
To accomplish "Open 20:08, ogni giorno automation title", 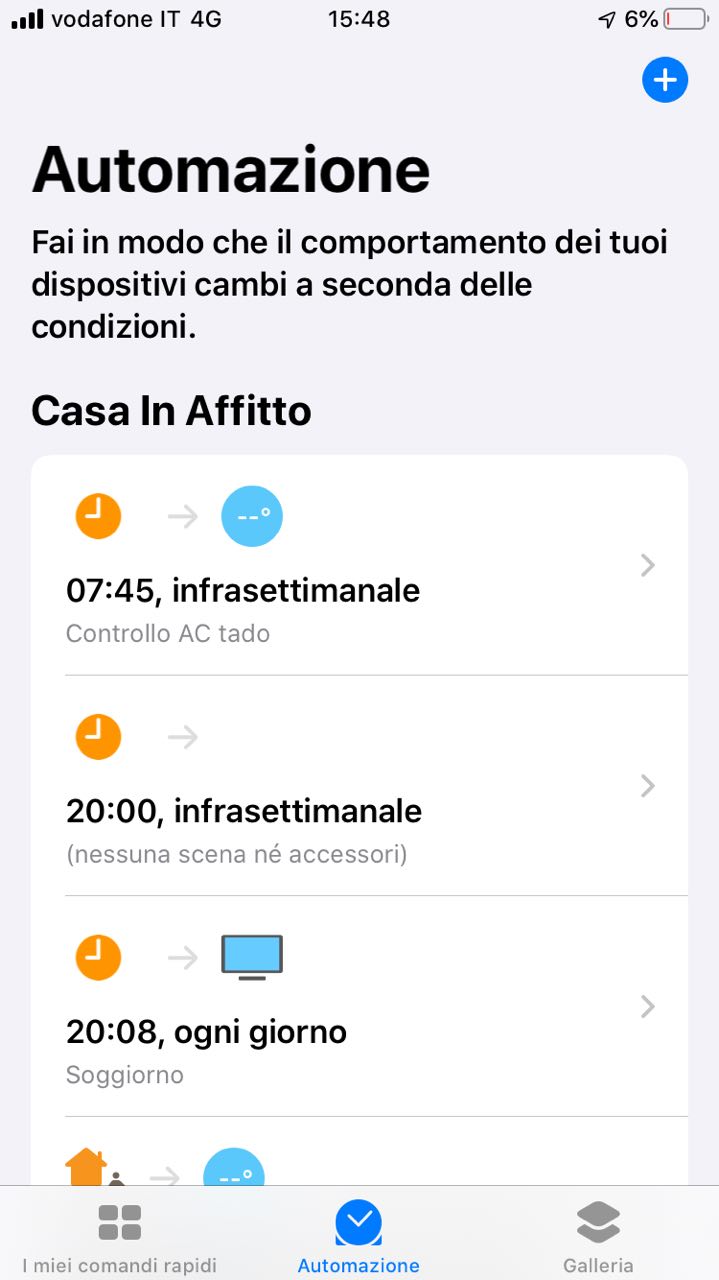I will click(x=206, y=1031).
